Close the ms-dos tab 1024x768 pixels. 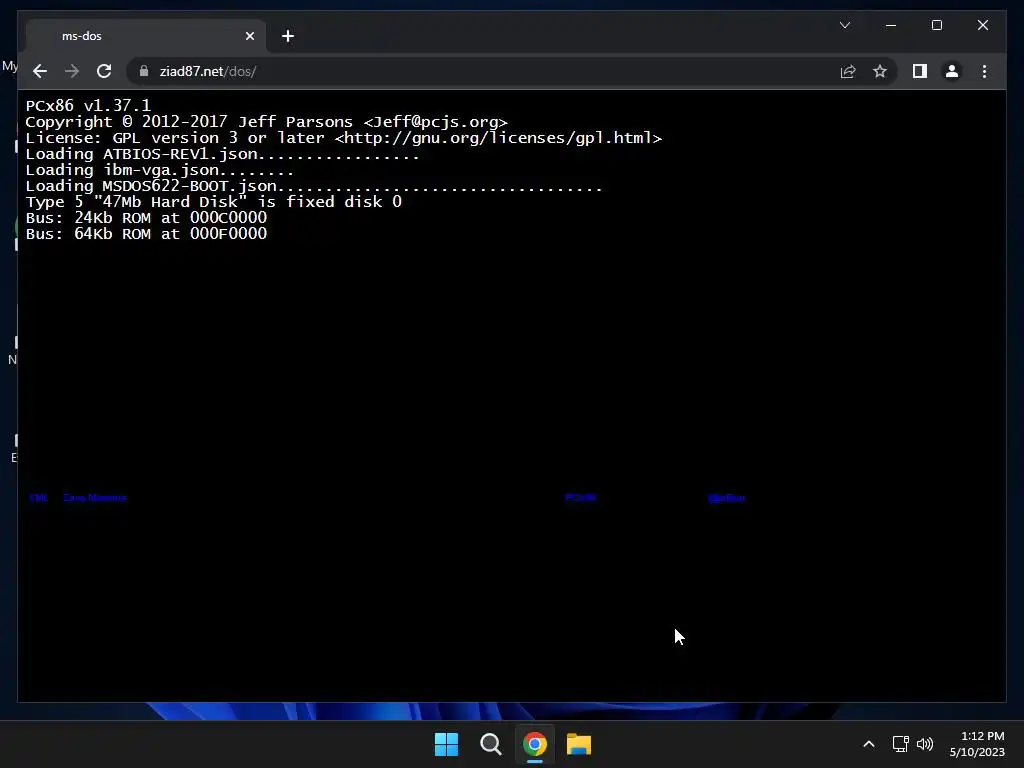[249, 36]
